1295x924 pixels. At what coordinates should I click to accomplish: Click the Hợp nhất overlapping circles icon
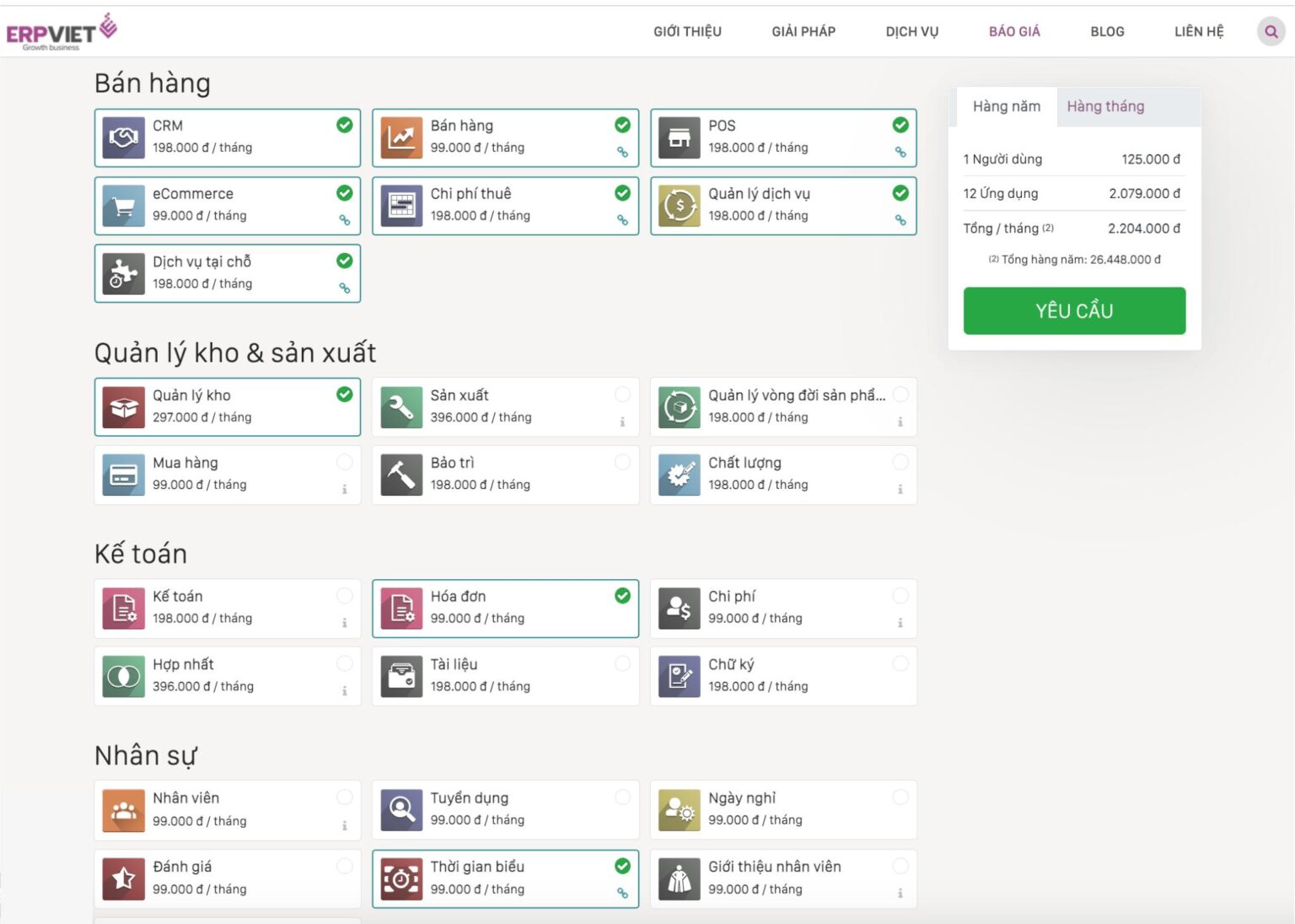click(x=123, y=676)
